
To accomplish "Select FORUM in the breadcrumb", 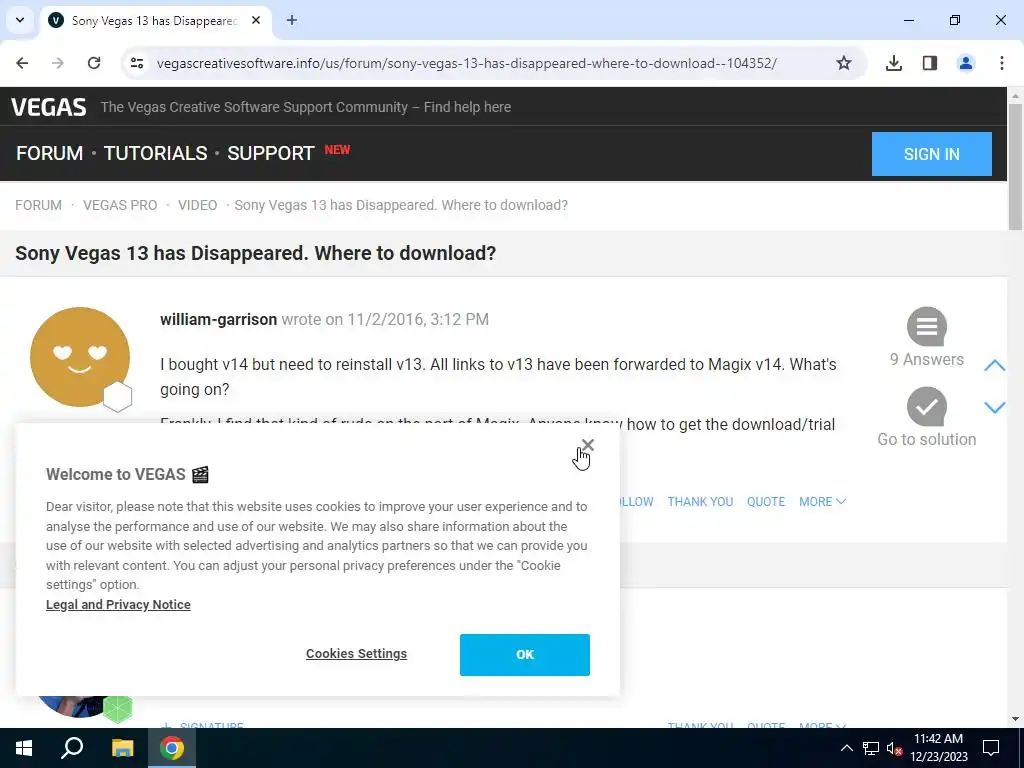I will point(39,205).
